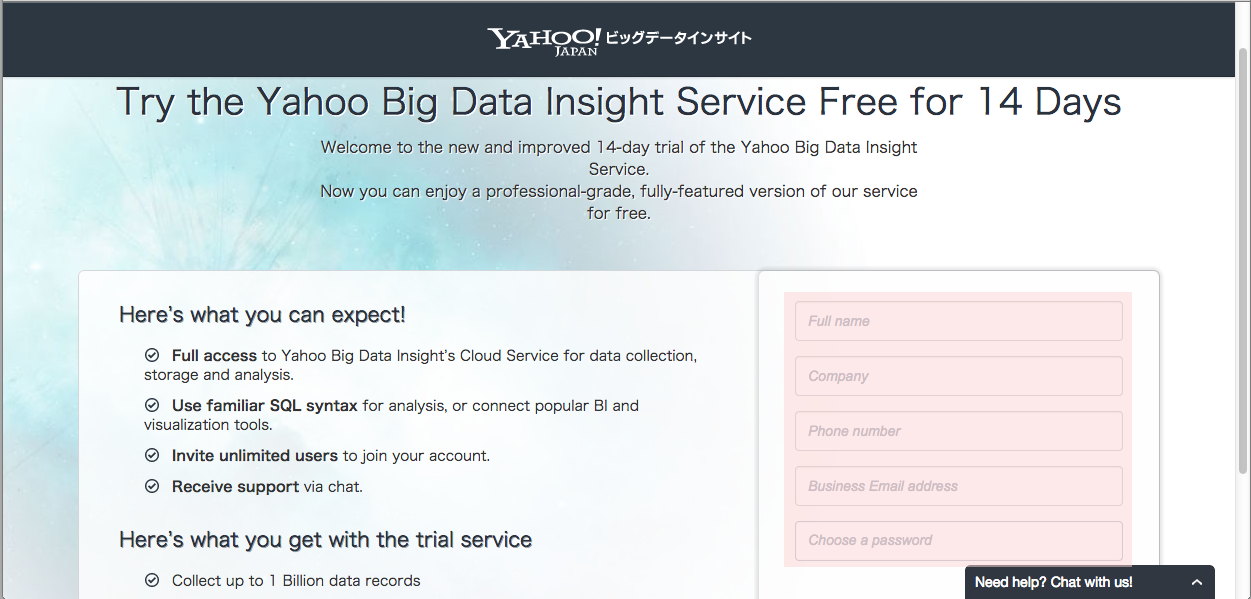This screenshot has width=1251, height=599.
Task: Click the checkmark icon beside "Use familiar SQL syntax"
Action: [x=152, y=404]
